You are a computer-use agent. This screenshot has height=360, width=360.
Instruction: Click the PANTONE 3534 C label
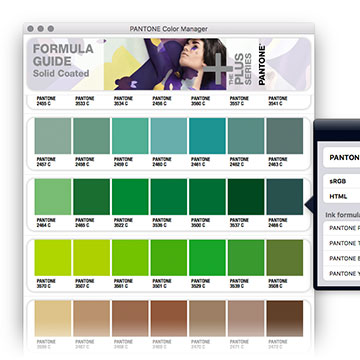point(123,101)
